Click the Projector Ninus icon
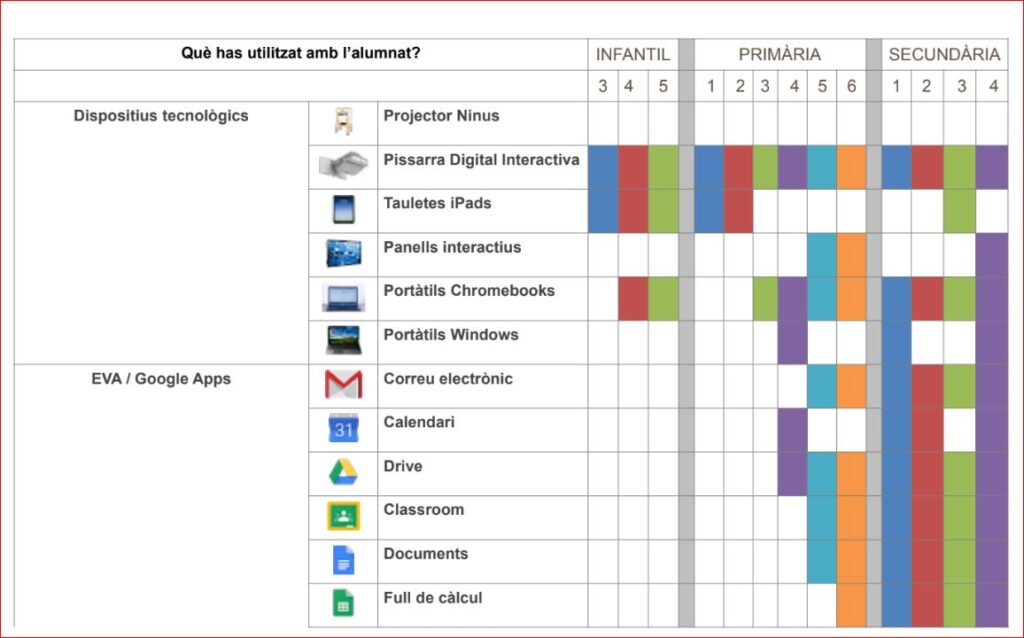This screenshot has width=1024, height=638. pyautogui.click(x=343, y=122)
